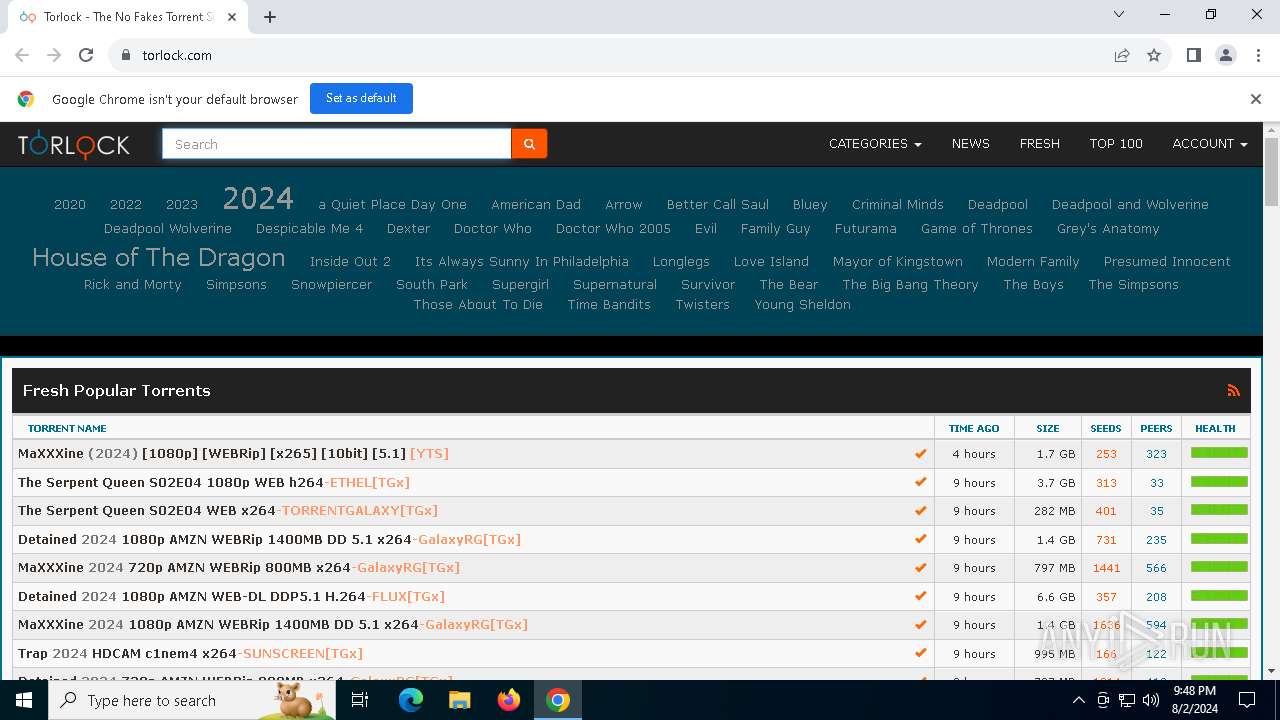Open Task View on the taskbar

click(x=360, y=700)
